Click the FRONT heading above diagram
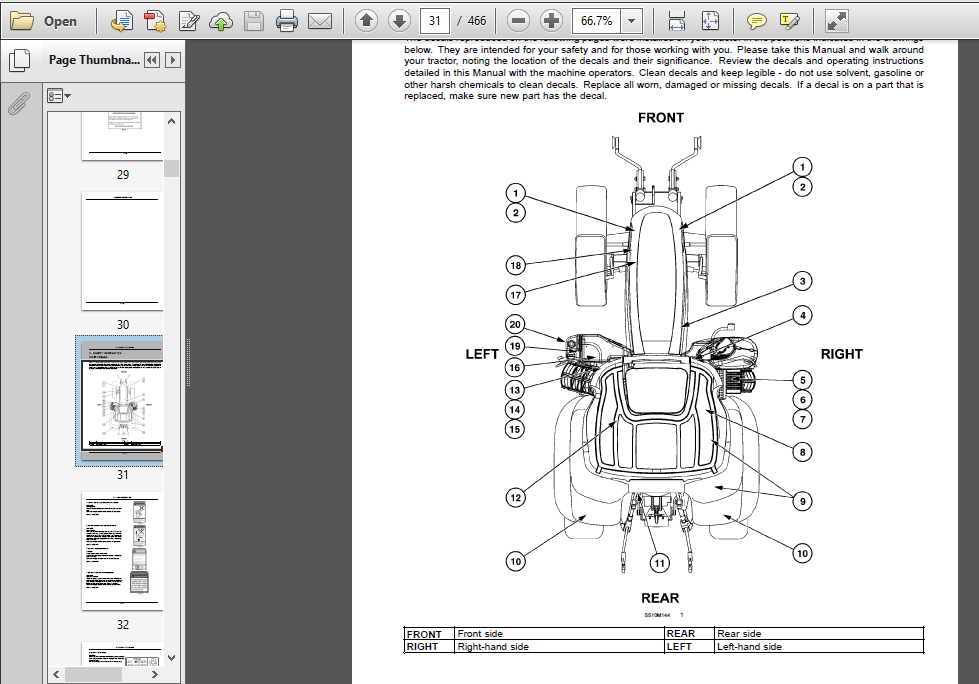Screen dimensions: 979x684 [x=661, y=118]
